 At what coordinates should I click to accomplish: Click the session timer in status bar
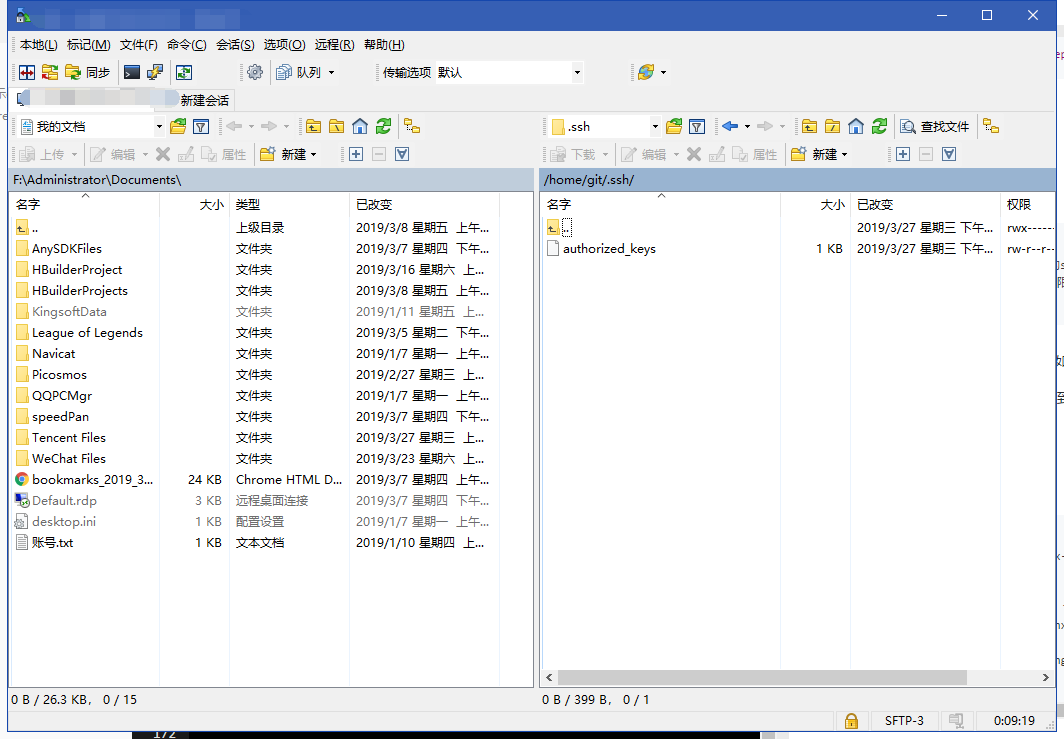click(x=1016, y=721)
